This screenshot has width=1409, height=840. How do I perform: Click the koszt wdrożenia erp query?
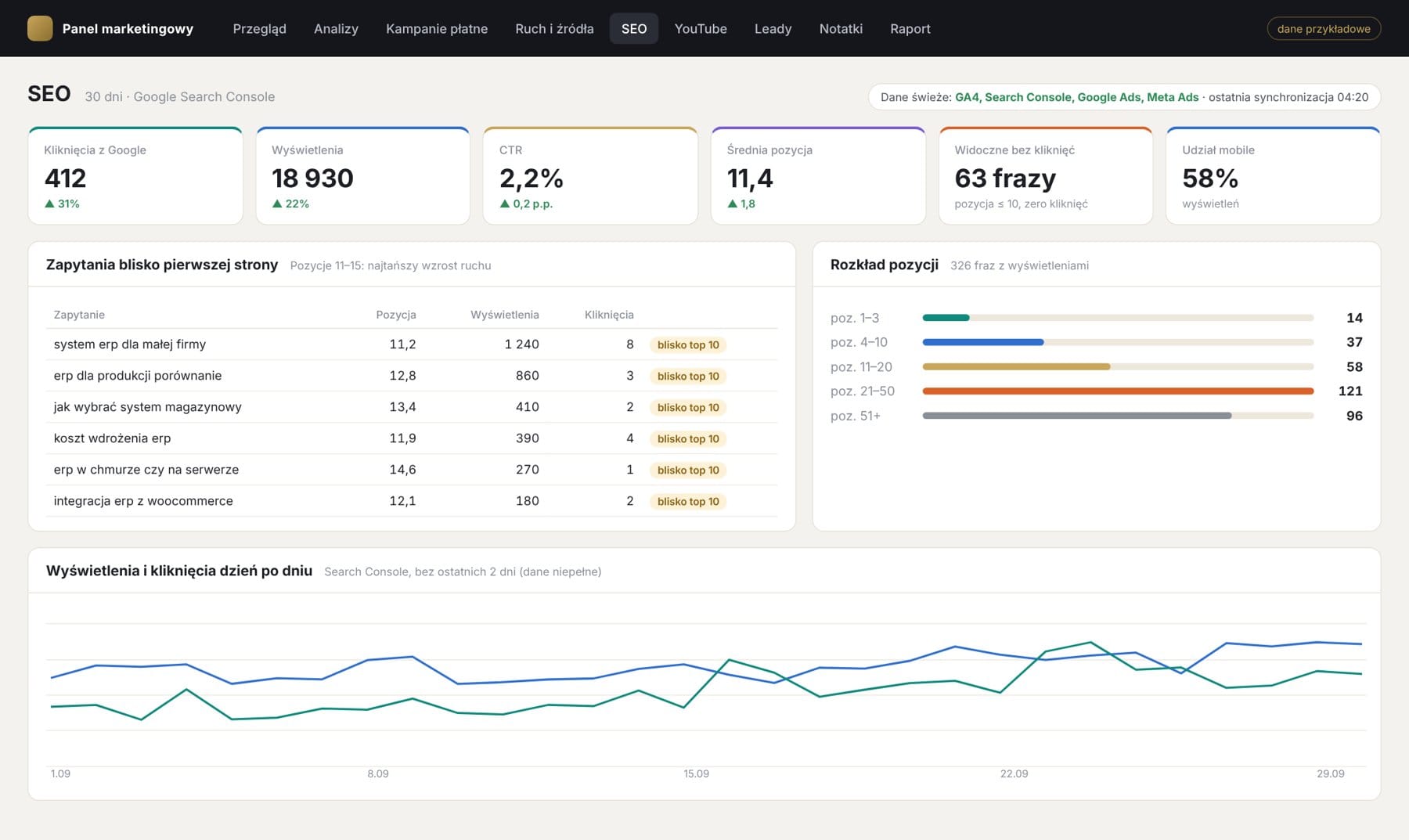point(112,438)
